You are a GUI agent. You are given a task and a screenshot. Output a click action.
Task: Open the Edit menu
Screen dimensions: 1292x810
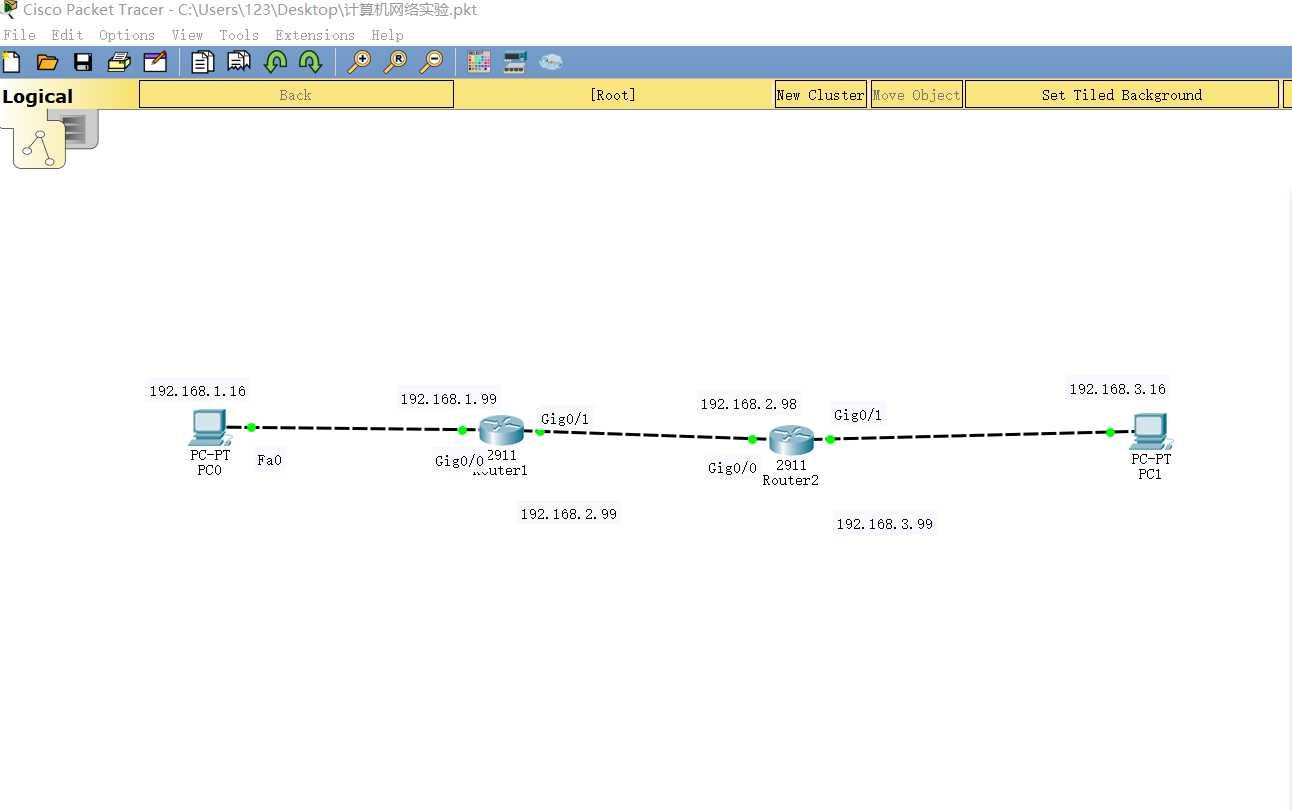coord(67,35)
